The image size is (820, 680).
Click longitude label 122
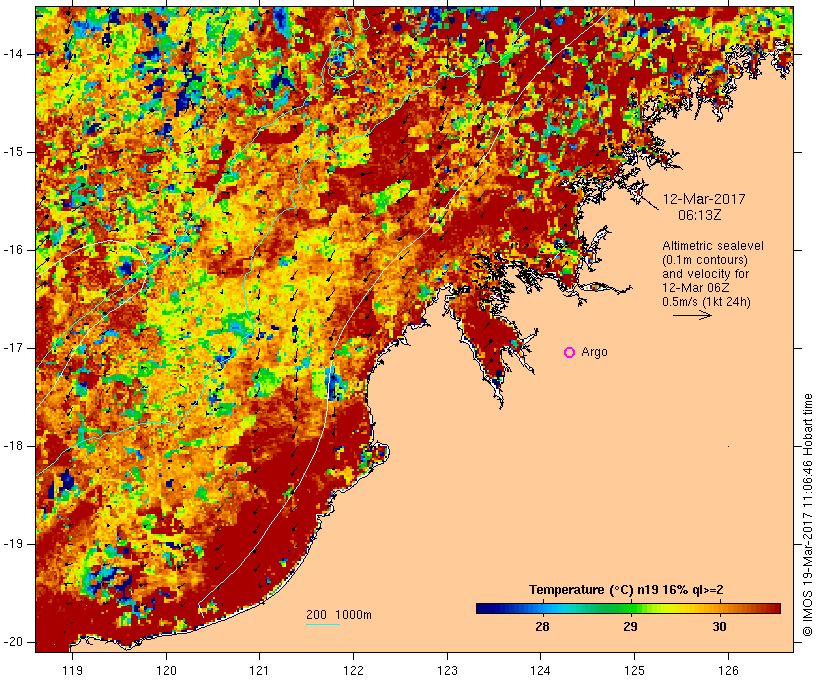pyautogui.click(x=353, y=671)
